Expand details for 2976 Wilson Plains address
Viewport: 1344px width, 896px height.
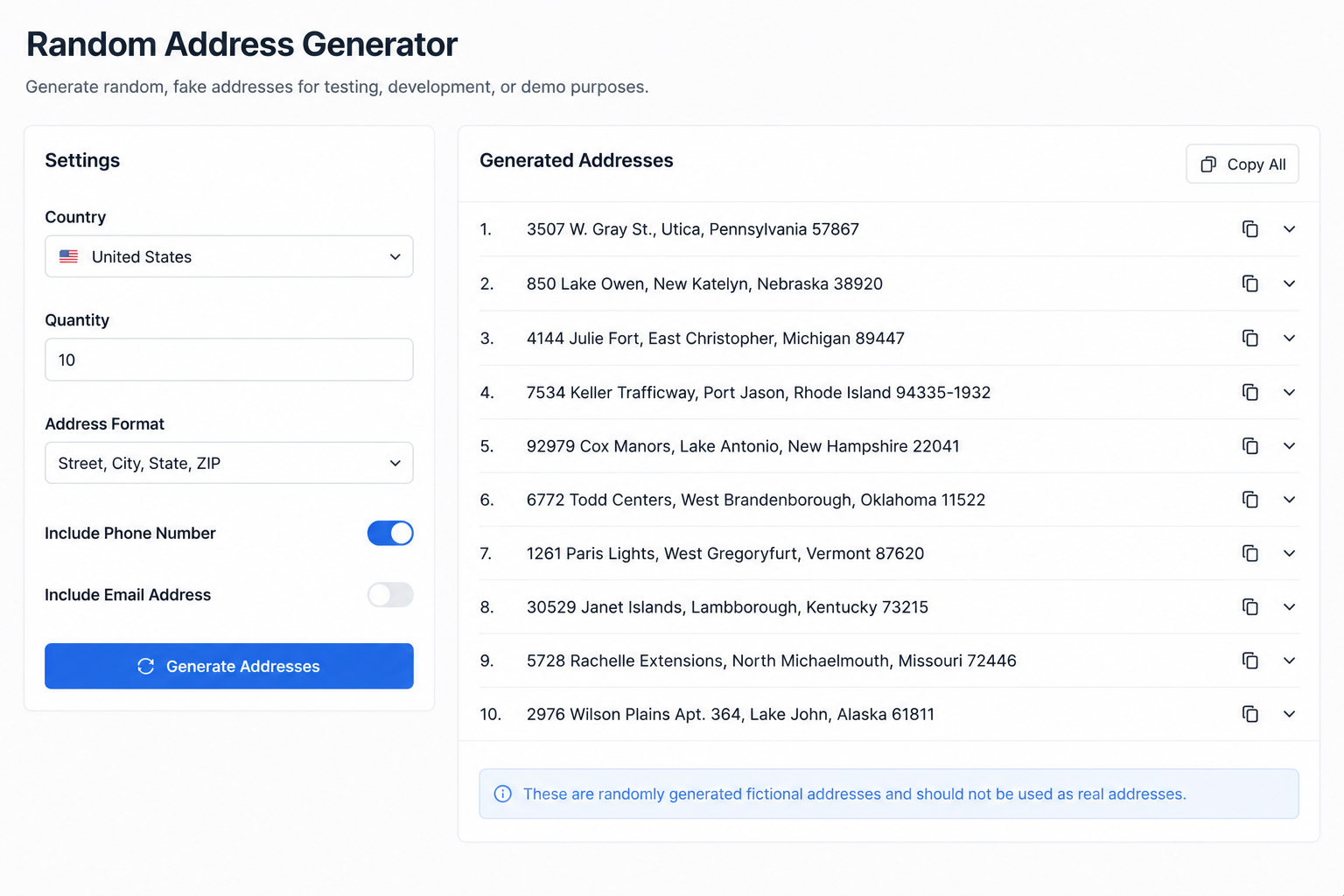pyautogui.click(x=1289, y=714)
